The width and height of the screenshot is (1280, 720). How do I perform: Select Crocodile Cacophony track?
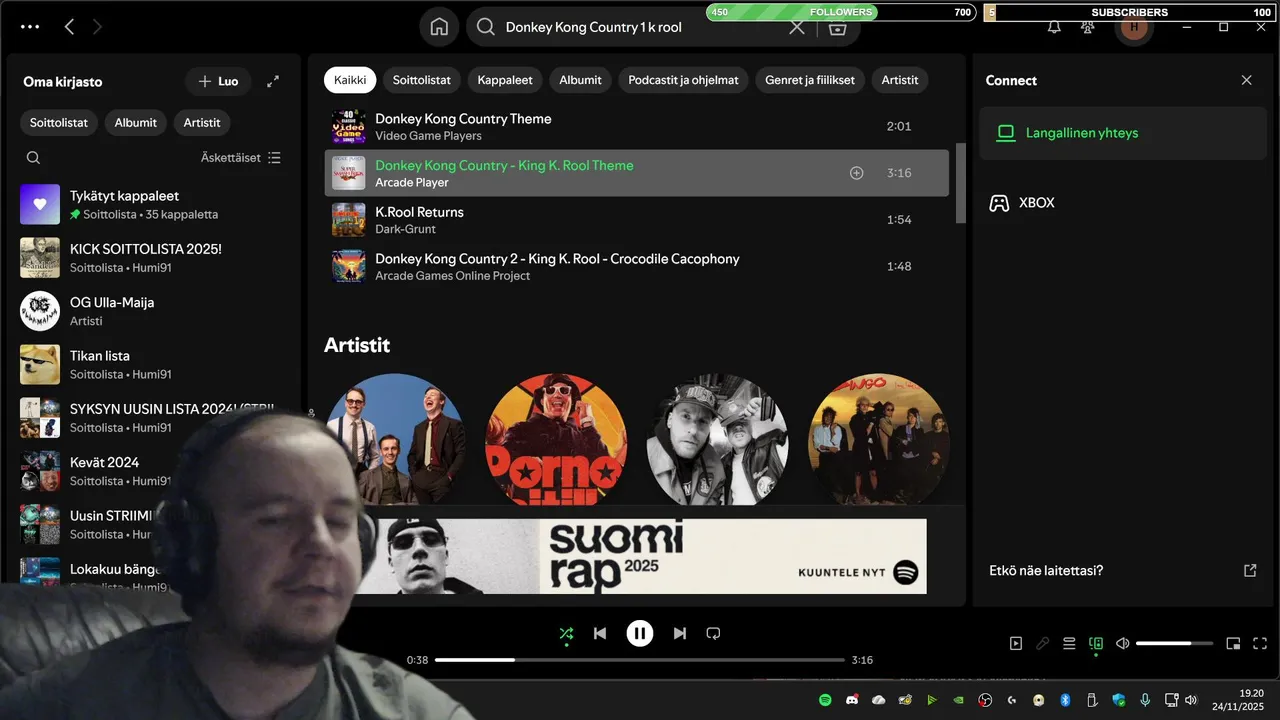[x=636, y=266]
